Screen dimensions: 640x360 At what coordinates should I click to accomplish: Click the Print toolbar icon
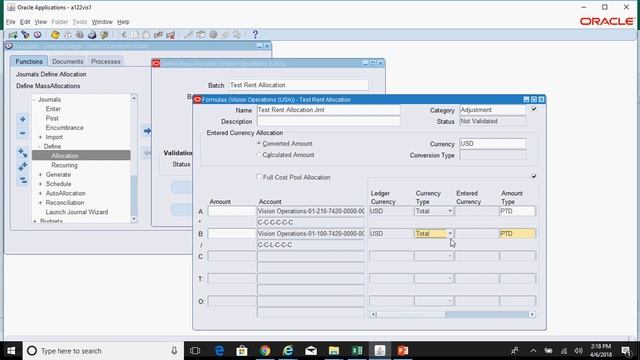point(92,35)
